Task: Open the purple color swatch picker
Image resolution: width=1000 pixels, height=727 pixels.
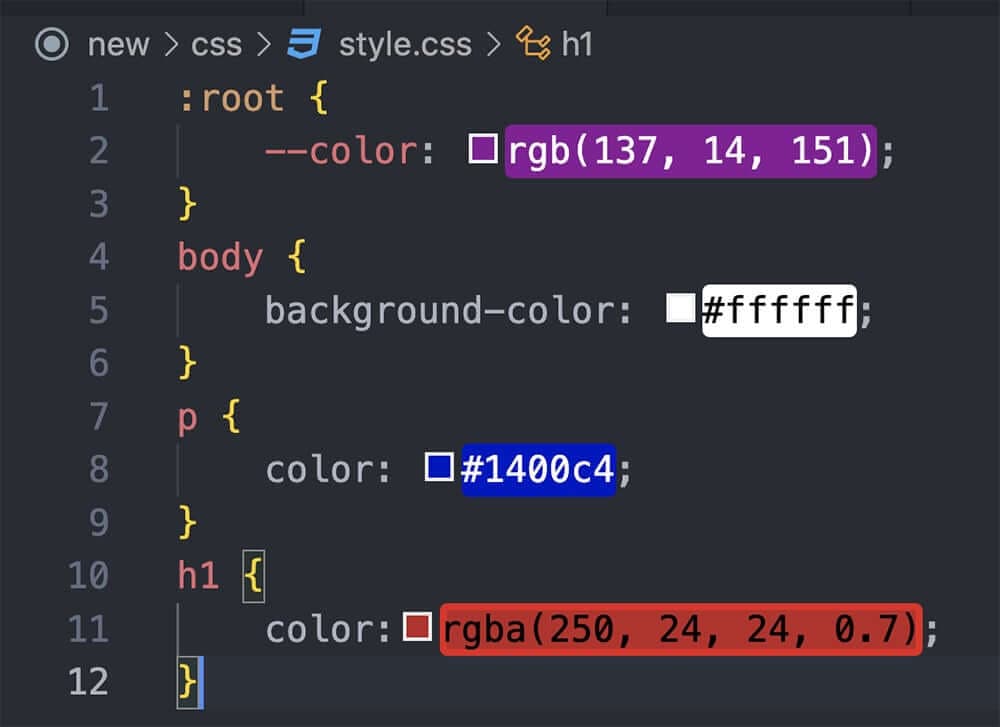Action: click(483, 150)
